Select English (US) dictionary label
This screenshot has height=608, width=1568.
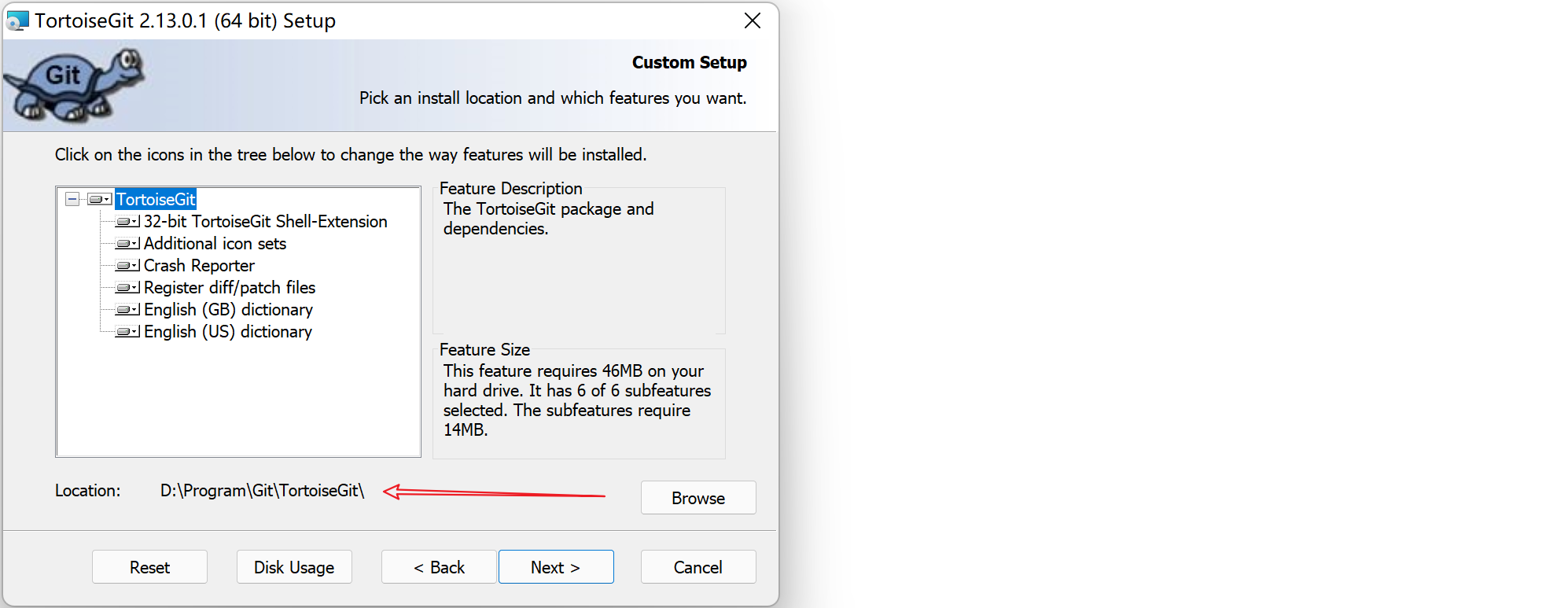point(228,332)
